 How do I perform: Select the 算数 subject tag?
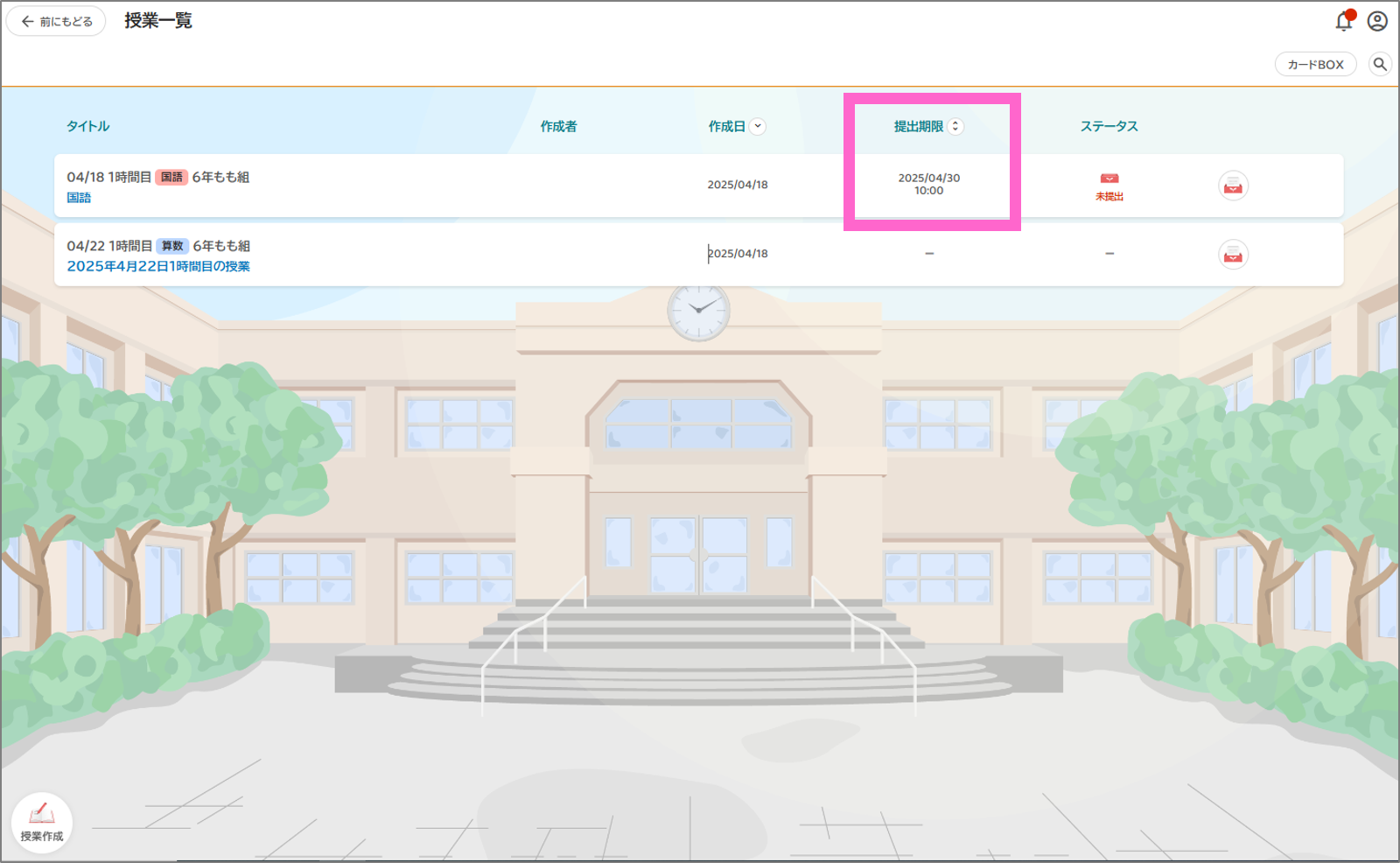point(172,246)
